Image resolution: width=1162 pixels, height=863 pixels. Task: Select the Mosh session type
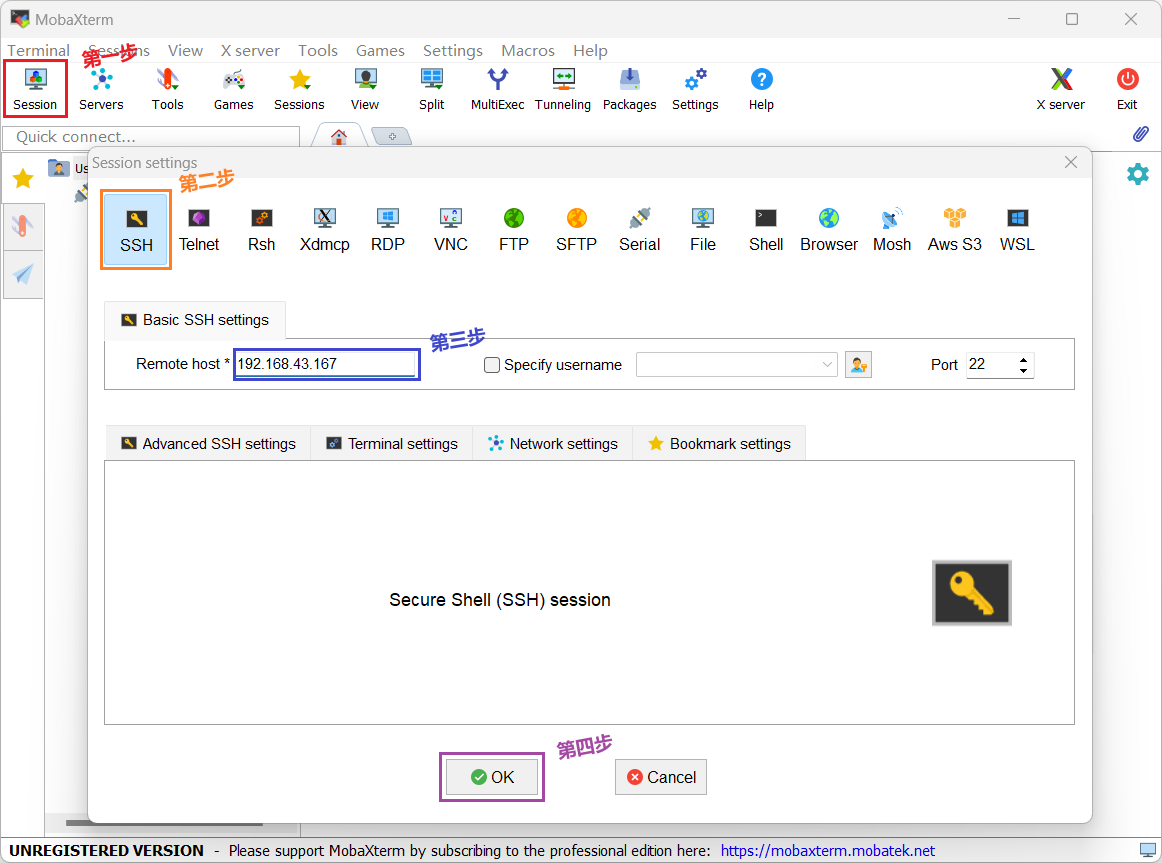click(x=892, y=230)
